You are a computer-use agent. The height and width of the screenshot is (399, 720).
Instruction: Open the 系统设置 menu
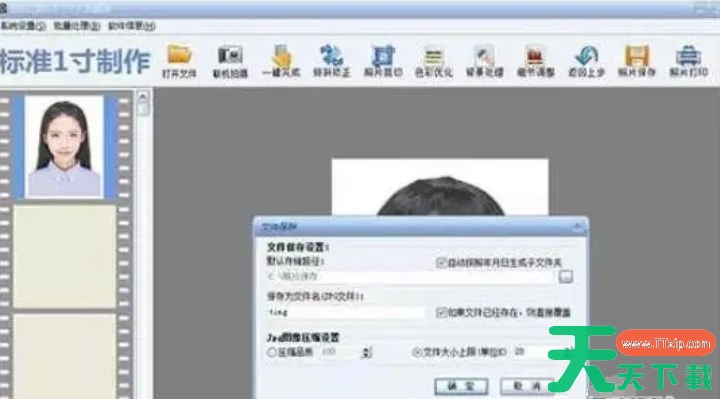point(23,26)
